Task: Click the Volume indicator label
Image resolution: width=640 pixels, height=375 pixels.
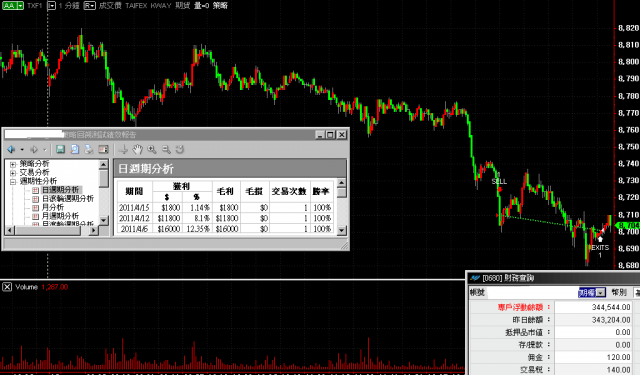Action: (27, 287)
